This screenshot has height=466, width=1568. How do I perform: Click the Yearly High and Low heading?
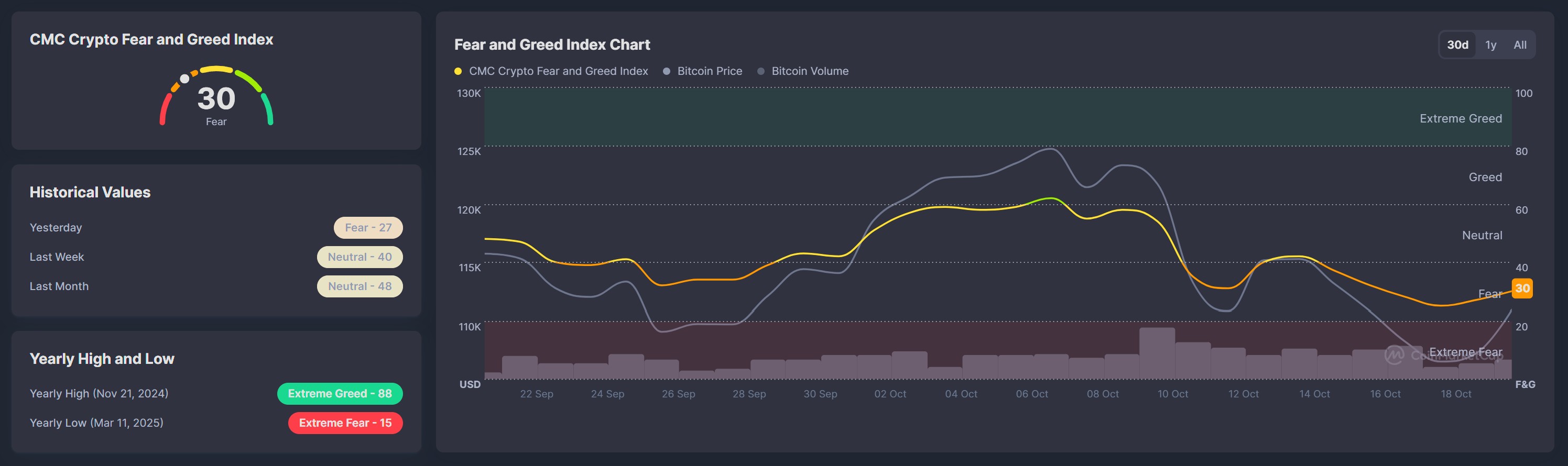[x=102, y=359]
